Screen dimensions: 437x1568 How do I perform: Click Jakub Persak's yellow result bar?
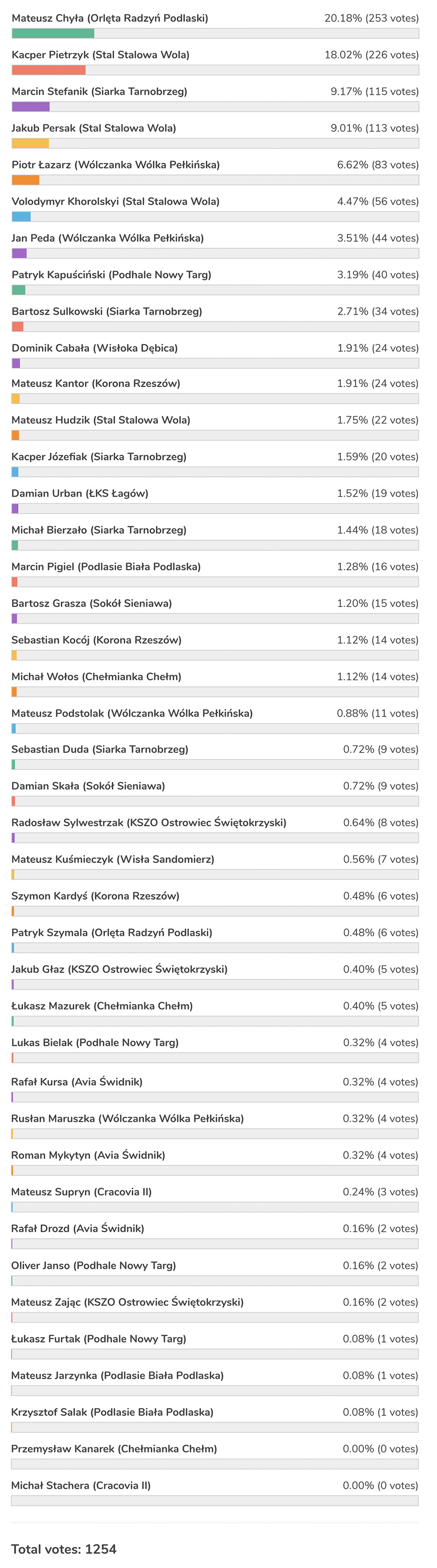pos(30,144)
